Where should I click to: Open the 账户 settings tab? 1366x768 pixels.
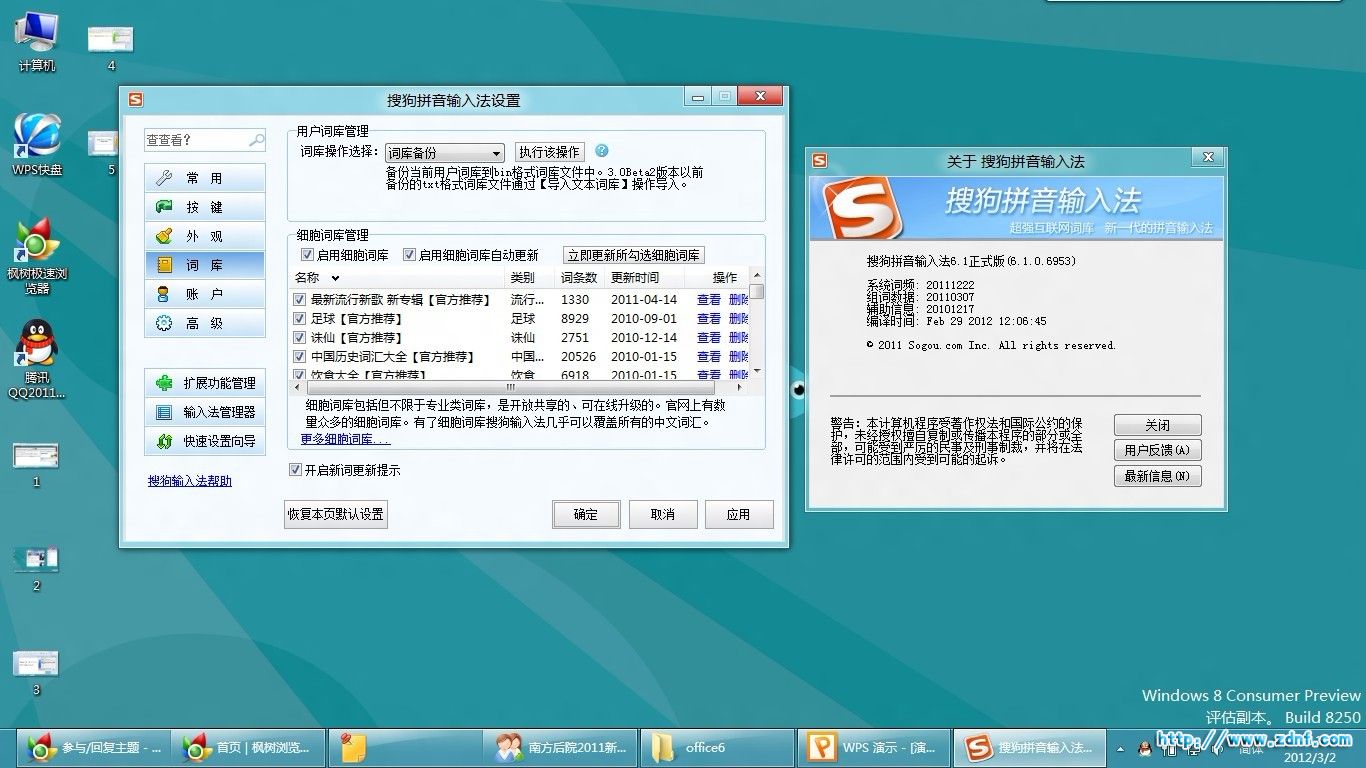pos(205,294)
